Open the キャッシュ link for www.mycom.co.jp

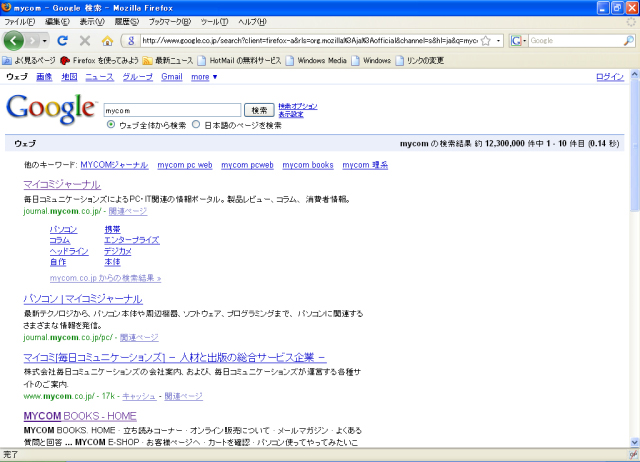pyautogui.click(x=139, y=396)
